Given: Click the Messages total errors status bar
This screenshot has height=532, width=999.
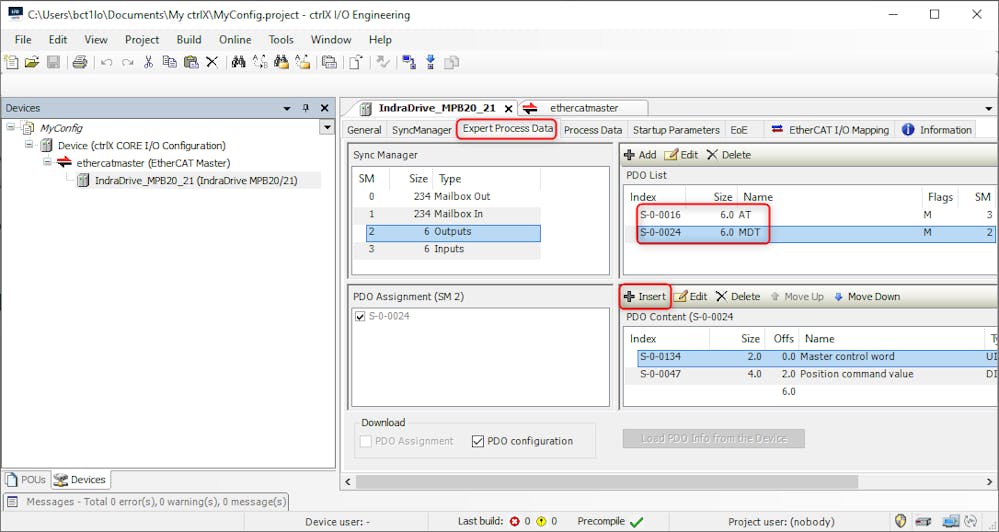Looking at the screenshot, I should point(147,501).
